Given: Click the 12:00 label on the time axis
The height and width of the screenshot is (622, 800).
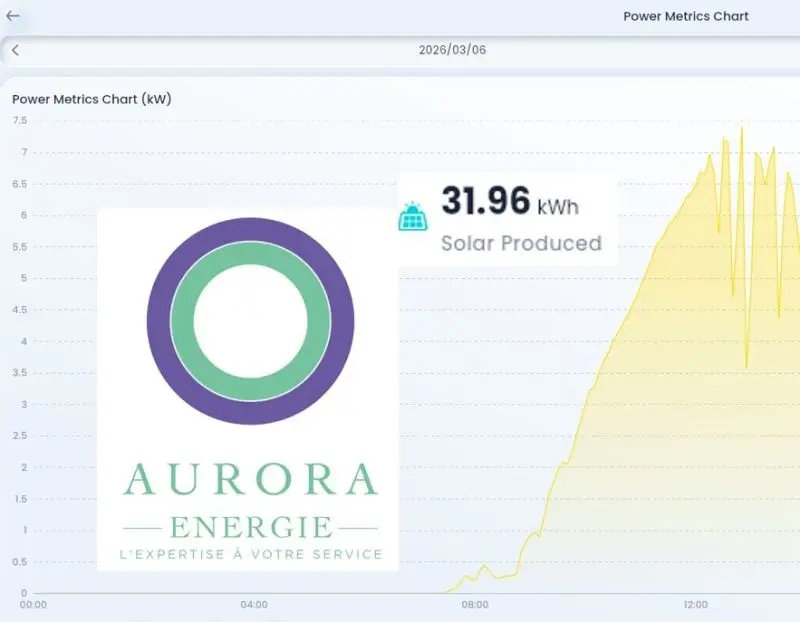Looking at the screenshot, I should pos(695,605).
